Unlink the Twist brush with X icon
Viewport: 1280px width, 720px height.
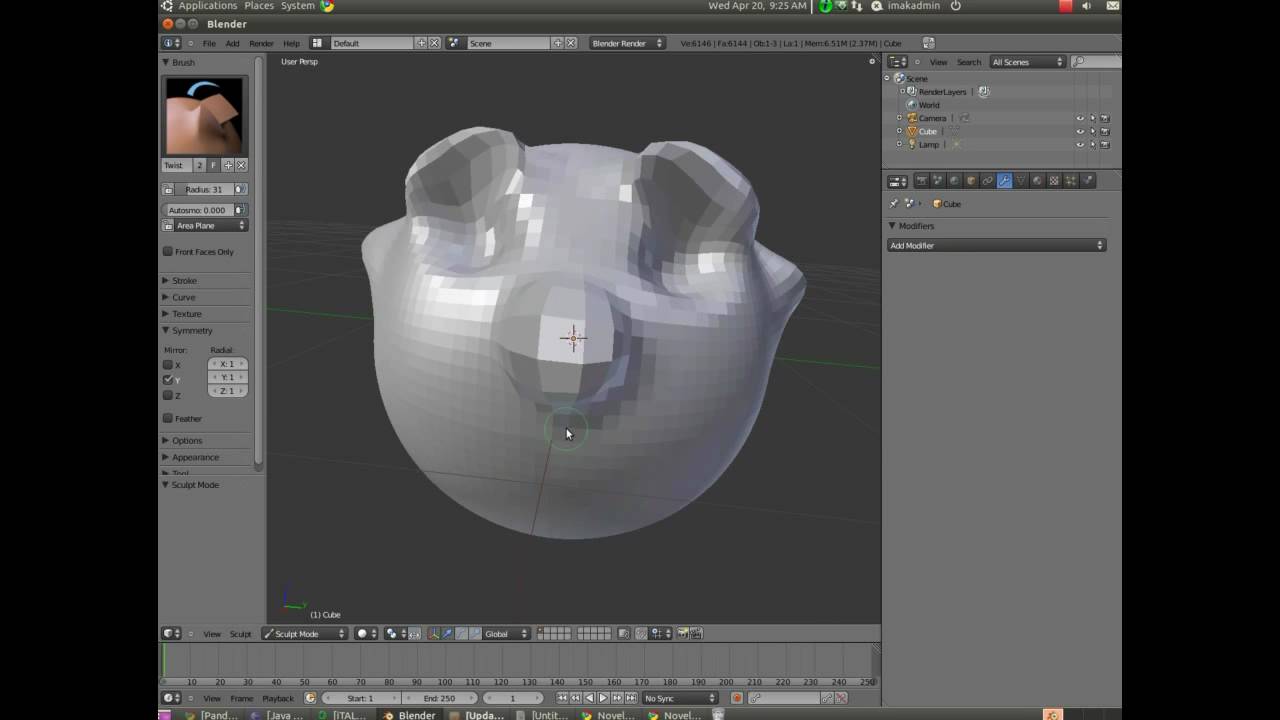point(241,165)
